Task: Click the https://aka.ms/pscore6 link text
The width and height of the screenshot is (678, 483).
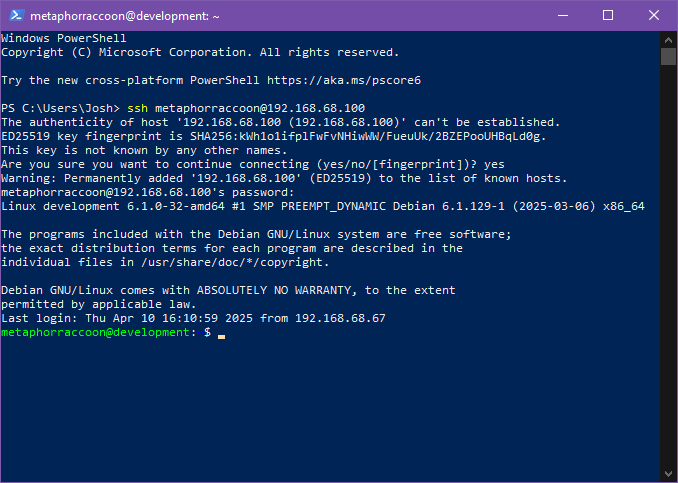Action: point(344,80)
